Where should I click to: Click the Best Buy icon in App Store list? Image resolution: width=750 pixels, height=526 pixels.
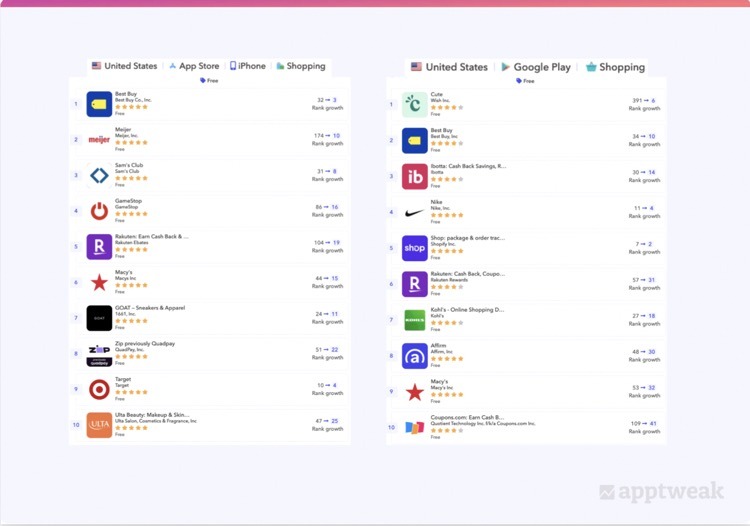tap(99, 104)
